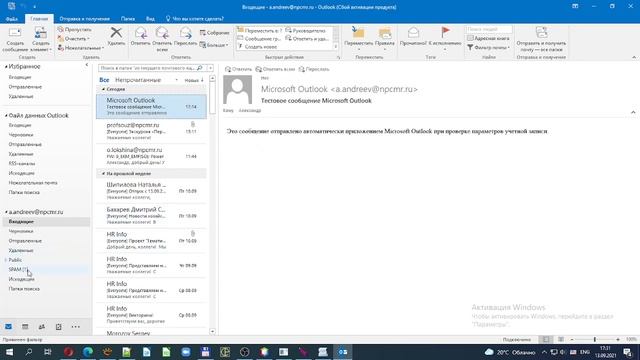Viewport: 640px width, 360px height.
Task: Open the Новые sort dropdown
Action: coord(193,80)
